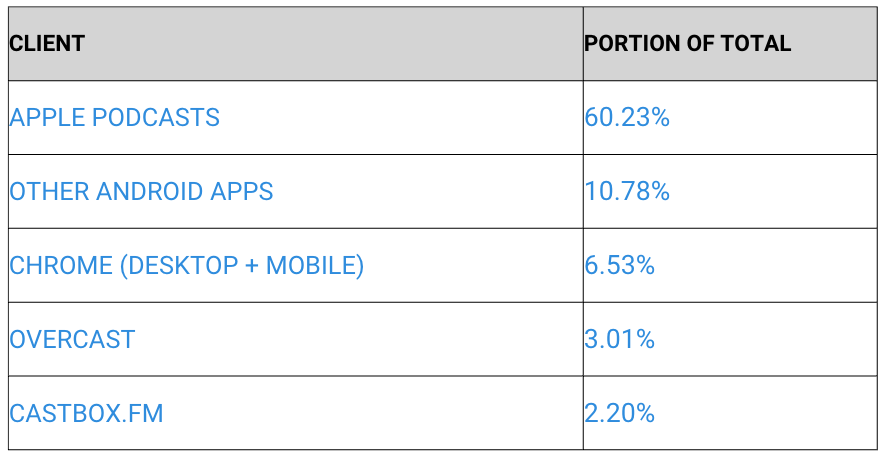The width and height of the screenshot is (887, 457).
Task: Open the Chrome (Desktop + Mobile) link
Action: (186, 266)
